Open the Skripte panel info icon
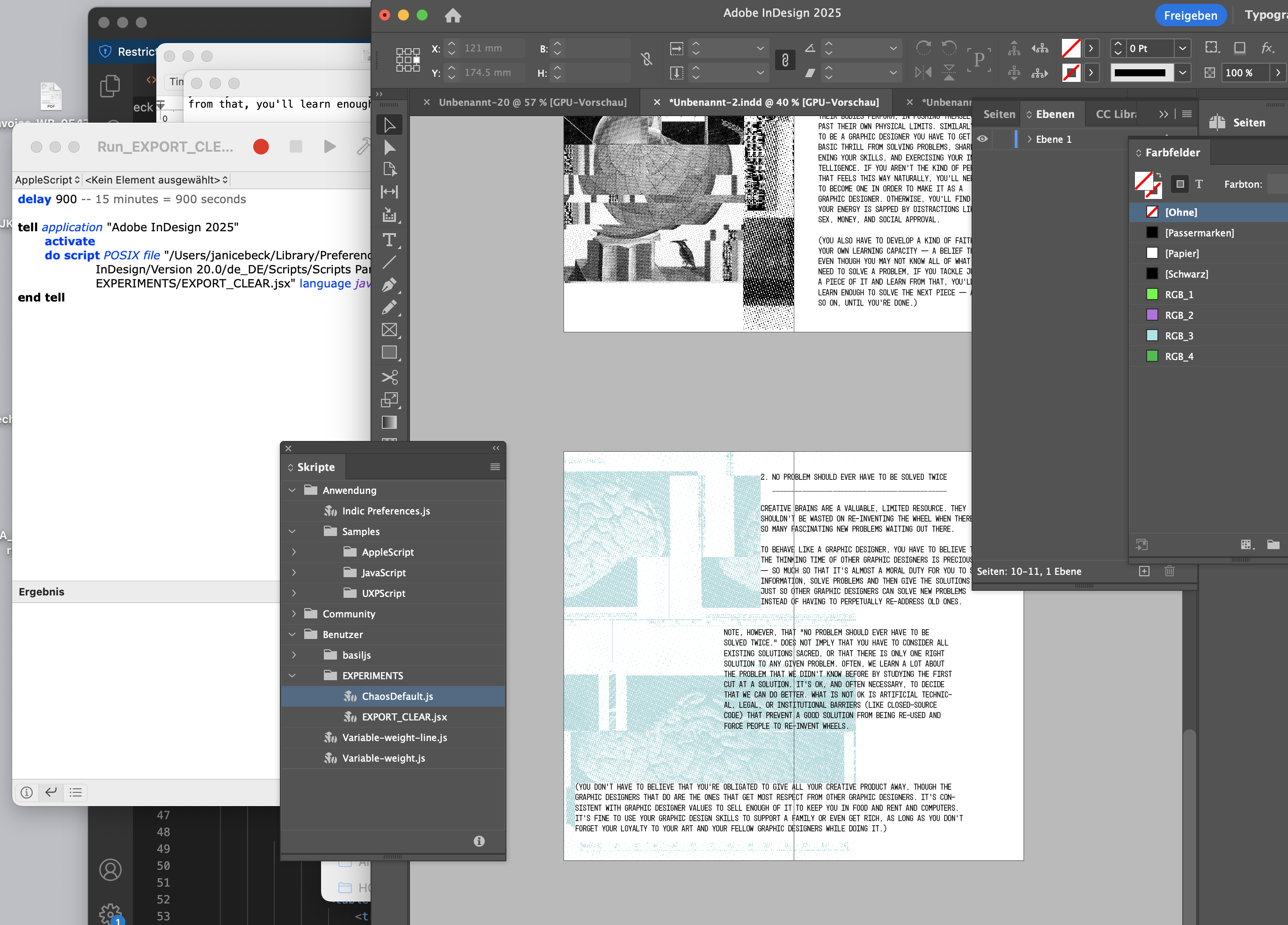 (479, 841)
